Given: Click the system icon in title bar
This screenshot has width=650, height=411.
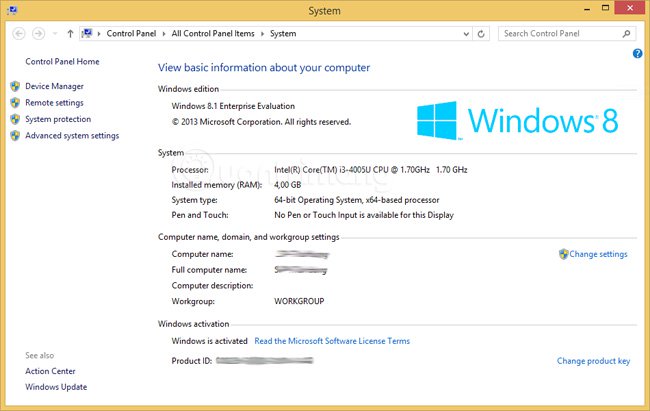Looking at the screenshot, I should tap(12, 10).
